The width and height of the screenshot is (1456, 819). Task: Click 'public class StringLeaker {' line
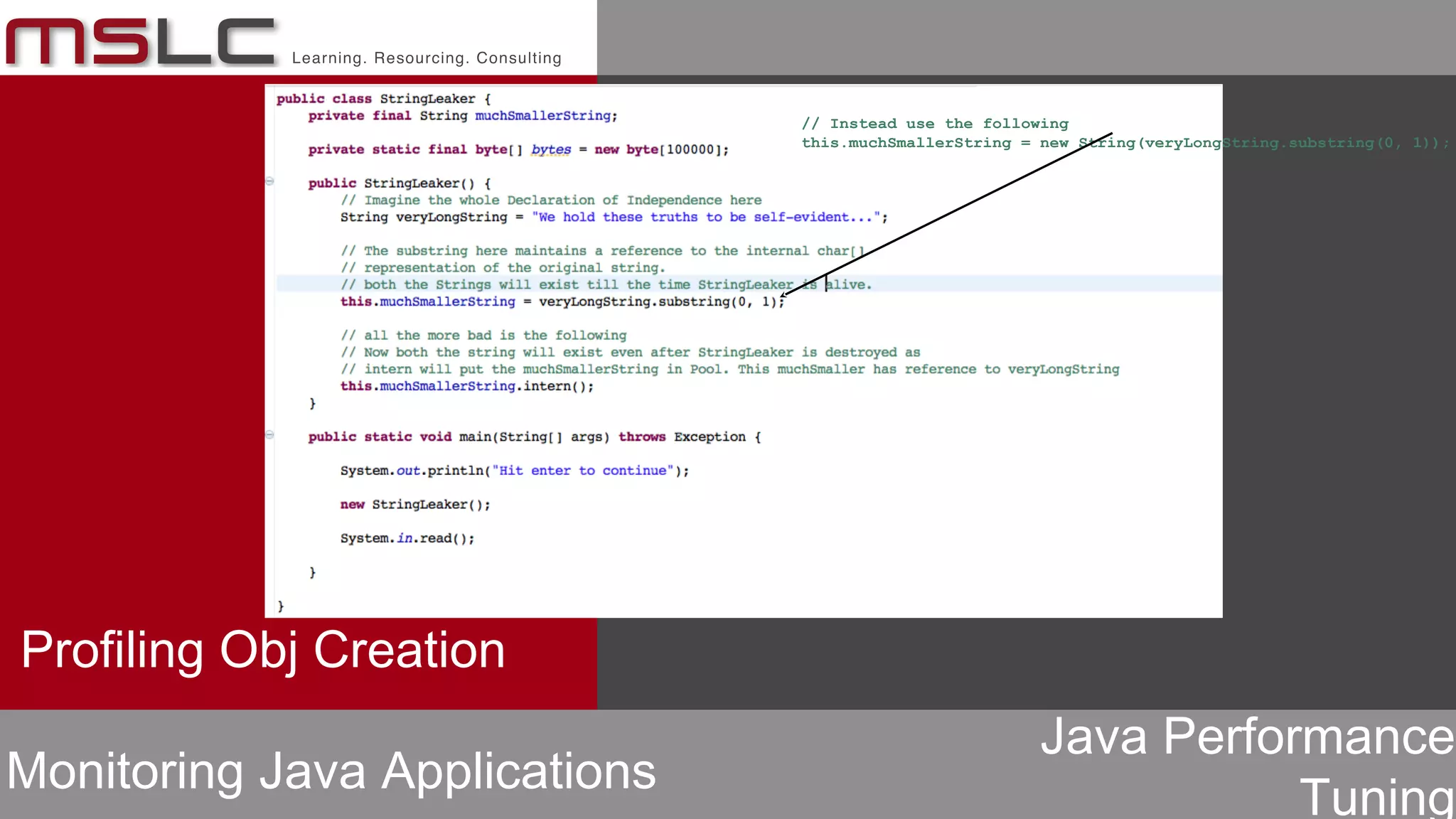[384, 99]
